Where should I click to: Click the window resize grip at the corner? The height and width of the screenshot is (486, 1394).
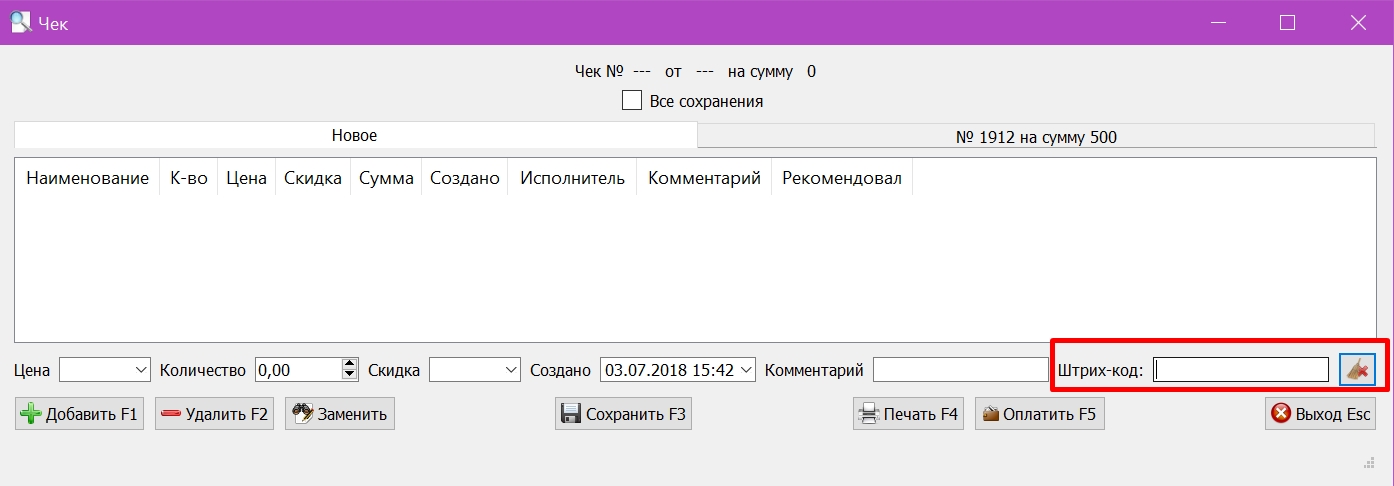click(1369, 461)
